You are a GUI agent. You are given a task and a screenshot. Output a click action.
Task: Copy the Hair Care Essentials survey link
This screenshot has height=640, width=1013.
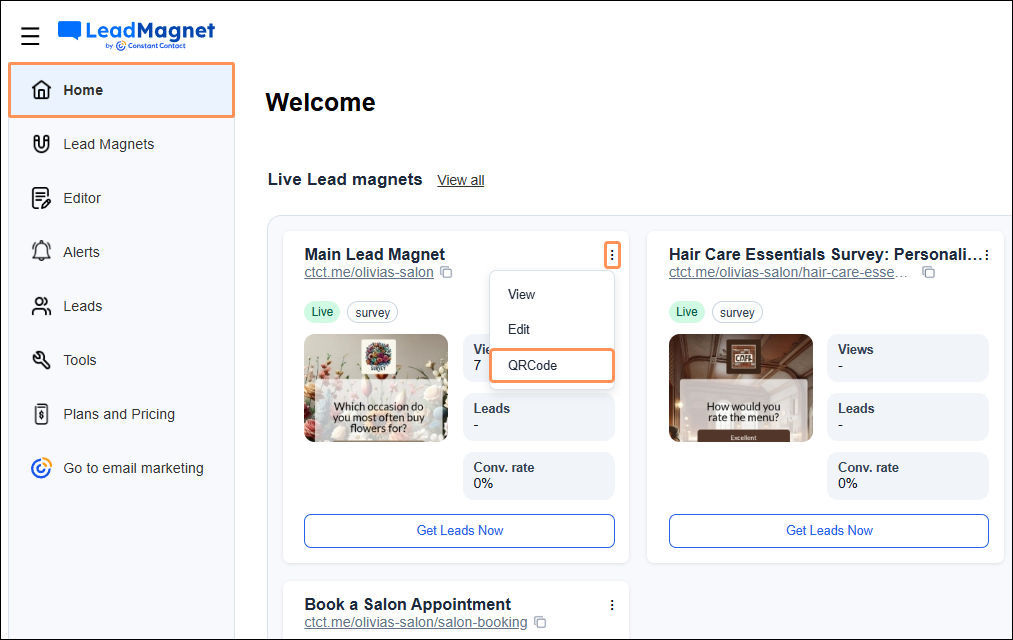point(929,272)
